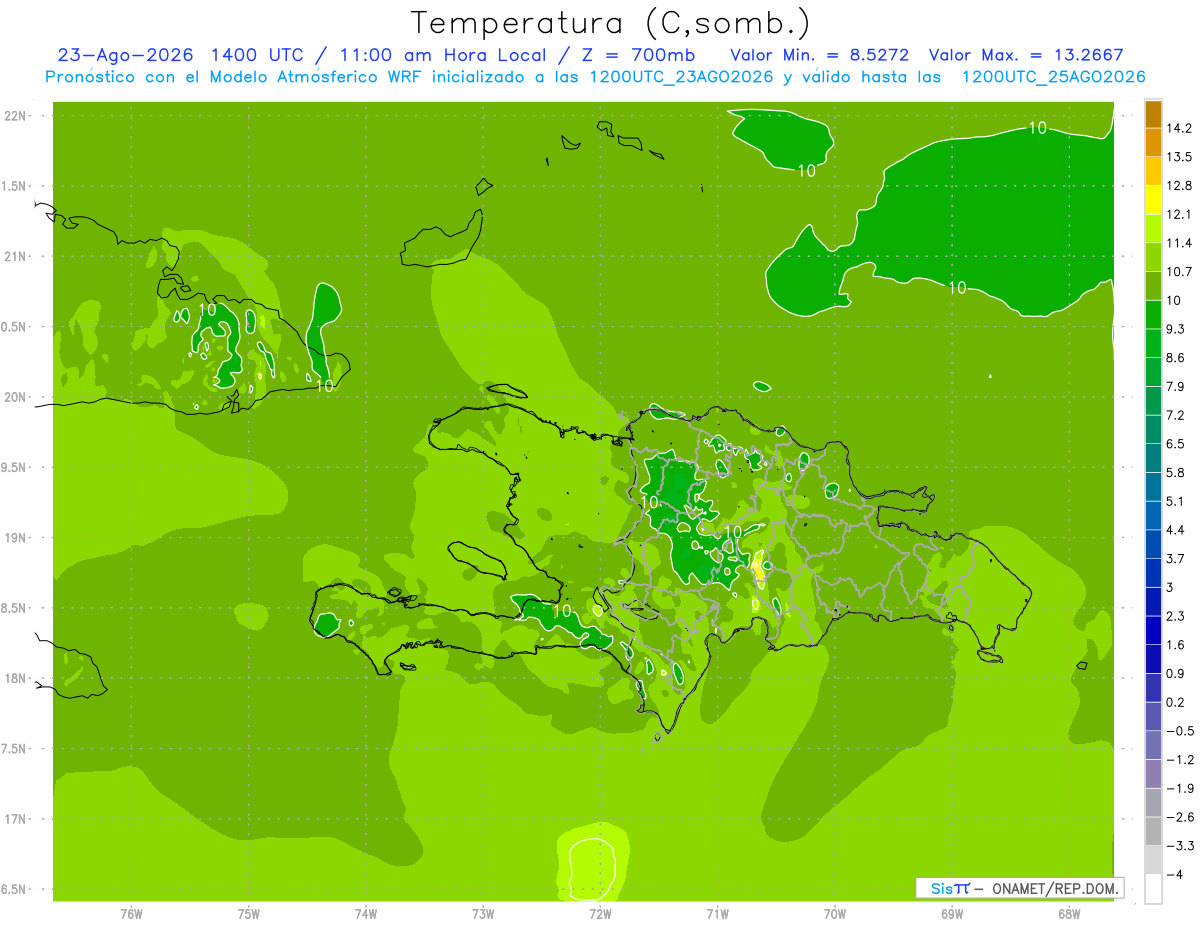The width and height of the screenshot is (1200, 927).
Task: Click the colorbar "2.3" value
Action: click(x=1176, y=616)
